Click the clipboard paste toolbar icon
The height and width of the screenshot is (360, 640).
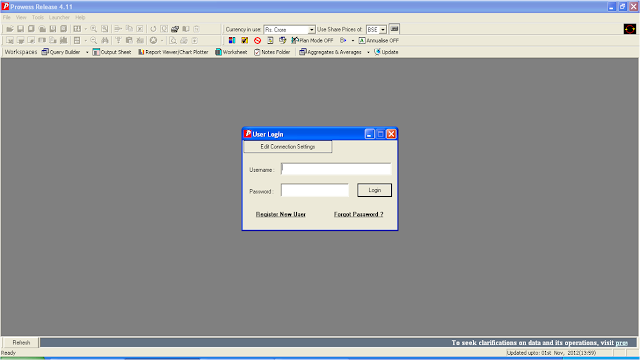129,40
